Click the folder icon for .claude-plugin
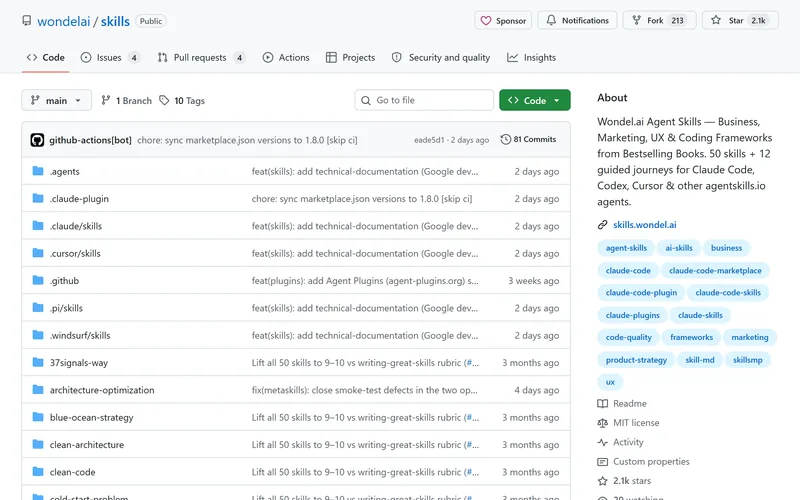 (38, 198)
